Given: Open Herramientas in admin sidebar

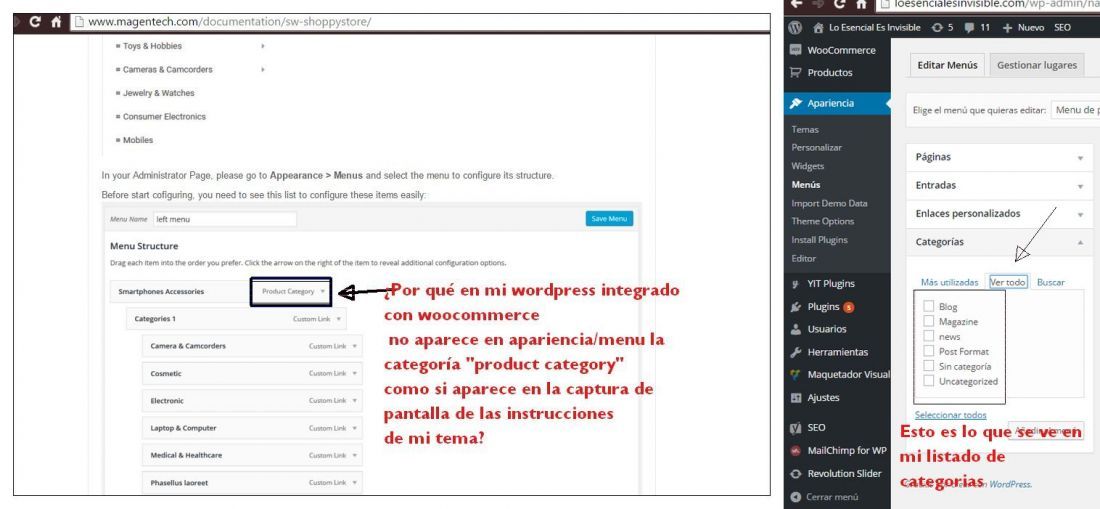Looking at the screenshot, I should point(837,352).
